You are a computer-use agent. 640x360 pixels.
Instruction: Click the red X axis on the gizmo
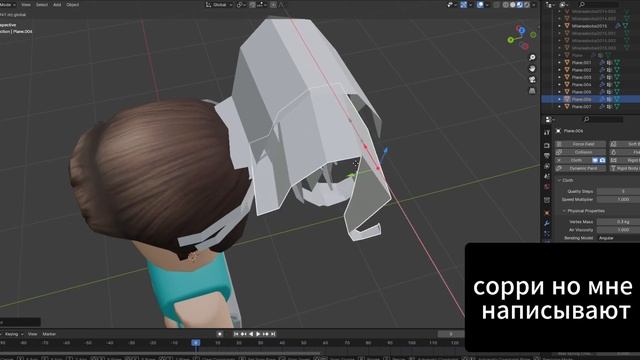(x=525, y=45)
